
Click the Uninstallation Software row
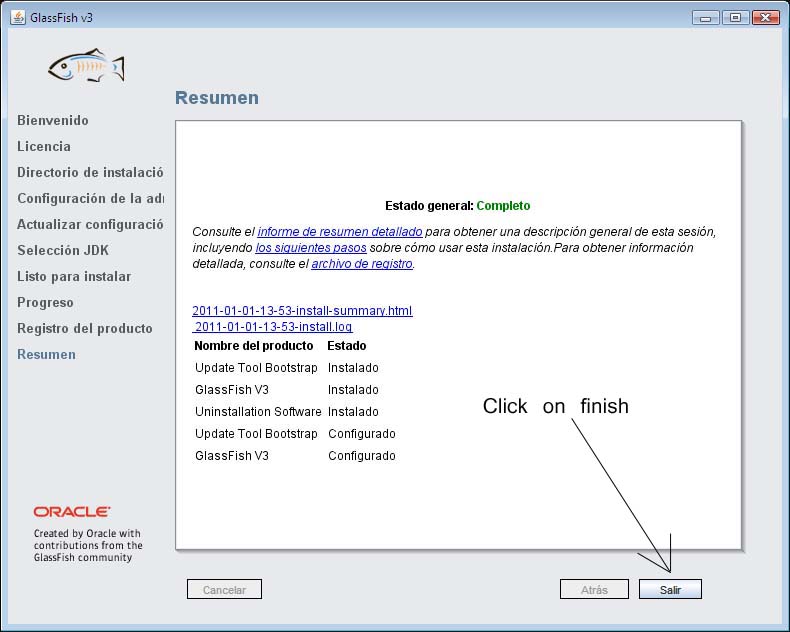pos(287,412)
